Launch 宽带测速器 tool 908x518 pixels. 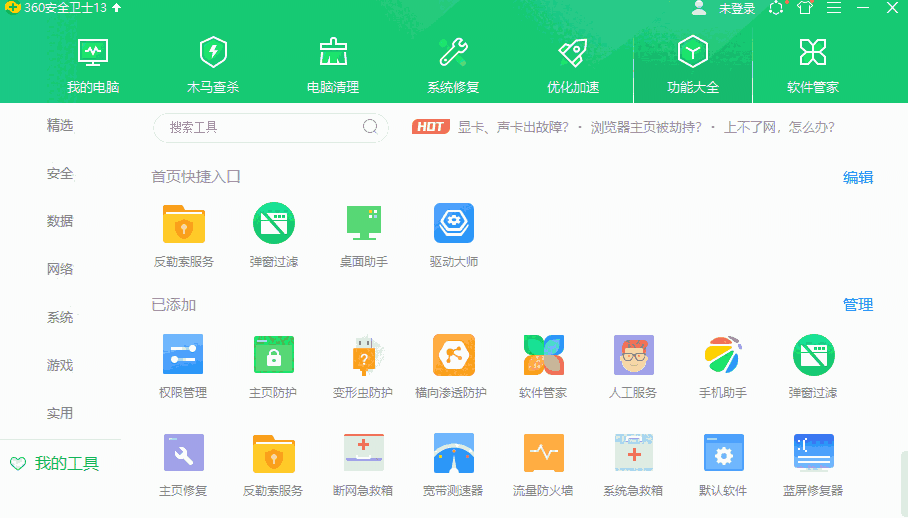[x=453, y=465]
